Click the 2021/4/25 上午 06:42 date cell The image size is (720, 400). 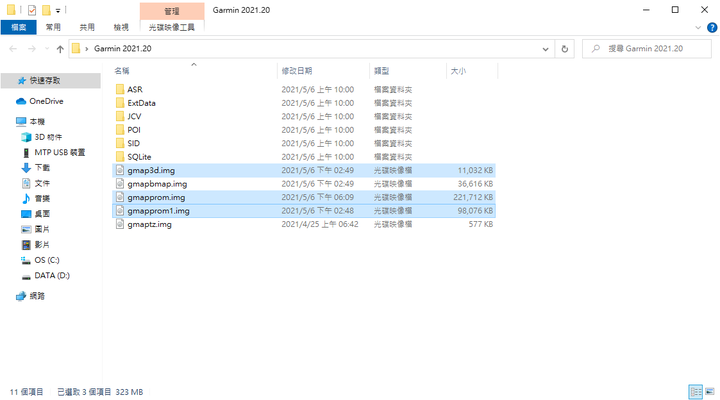click(x=320, y=224)
